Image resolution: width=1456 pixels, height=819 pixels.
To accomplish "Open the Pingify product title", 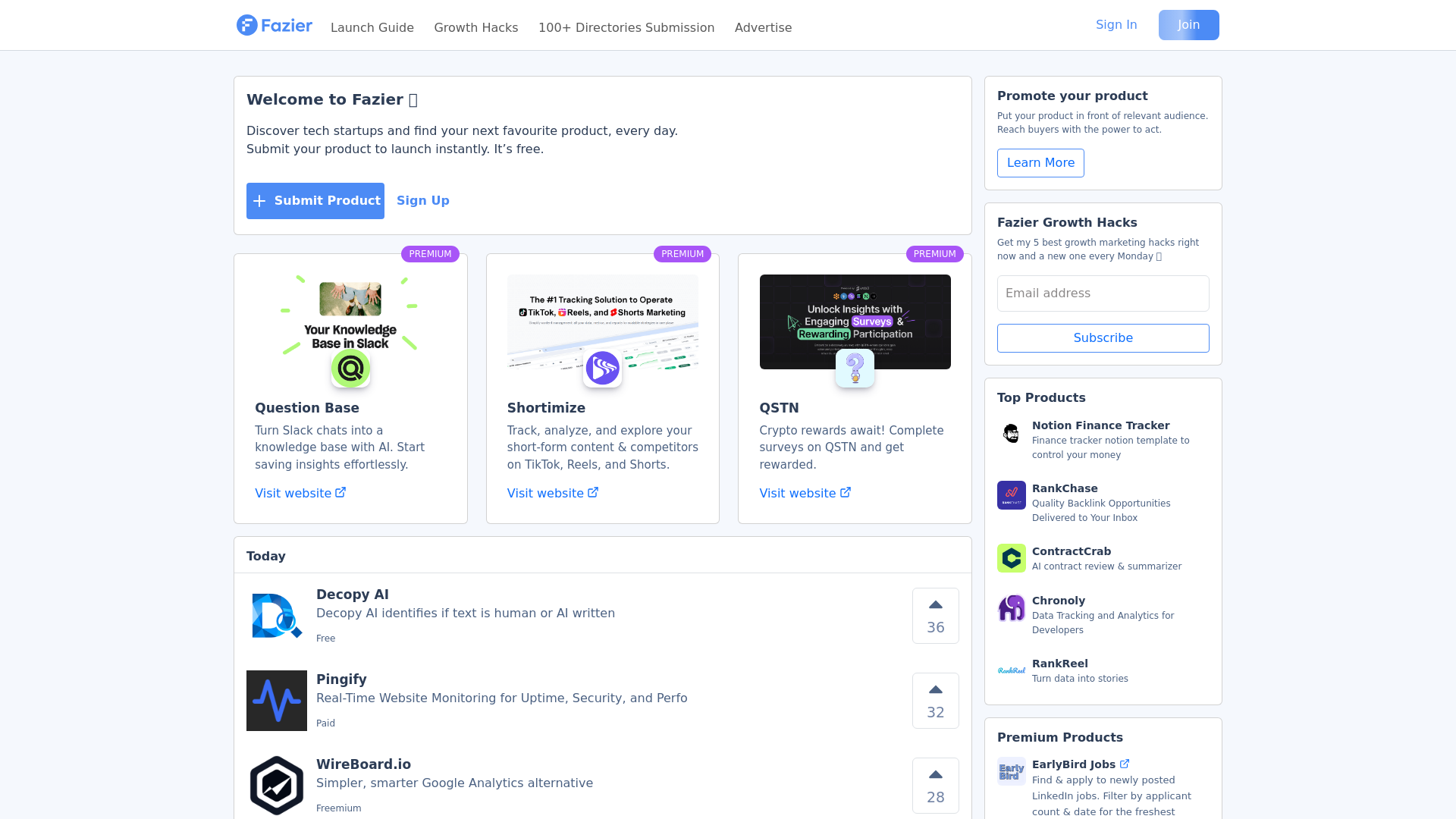I will 341,679.
